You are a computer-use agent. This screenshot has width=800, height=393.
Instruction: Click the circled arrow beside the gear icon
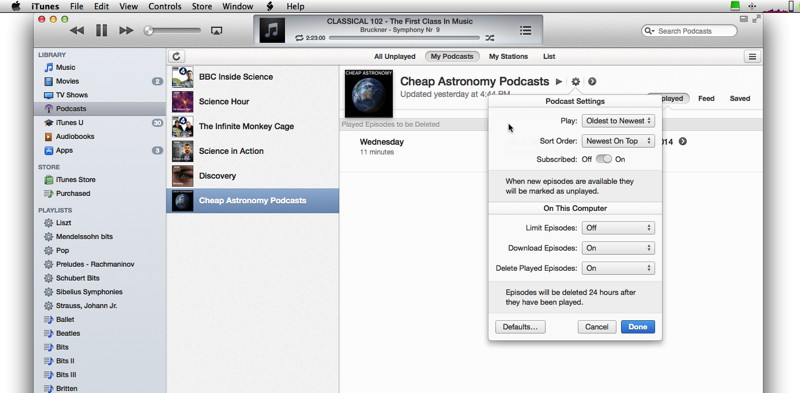point(592,82)
